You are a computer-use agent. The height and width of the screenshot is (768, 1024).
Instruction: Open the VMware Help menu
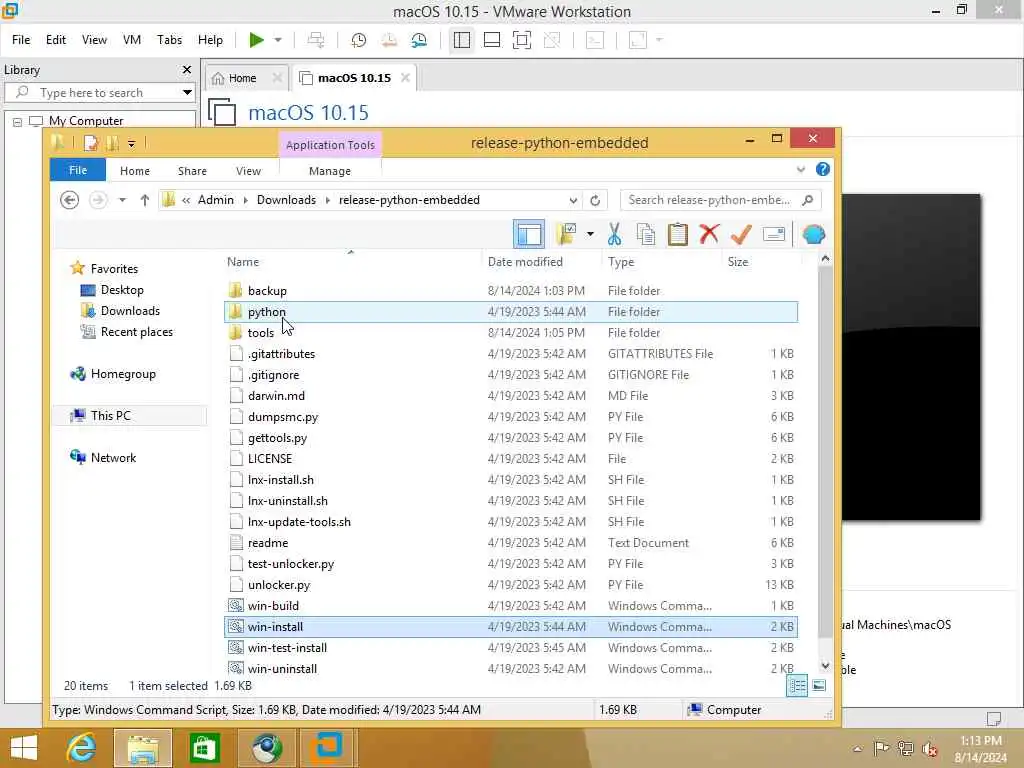click(x=210, y=40)
